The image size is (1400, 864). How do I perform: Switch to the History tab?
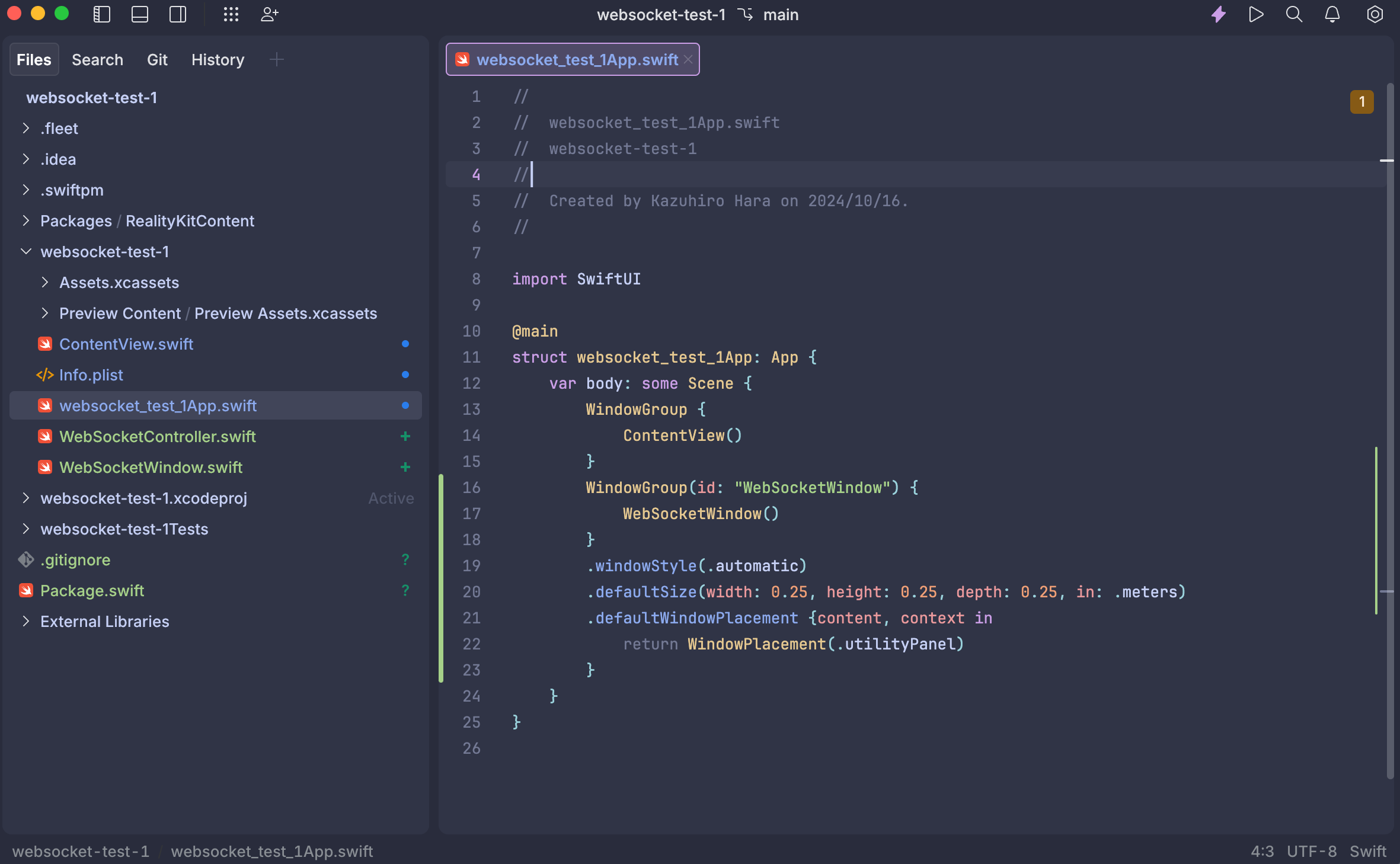pyautogui.click(x=218, y=59)
